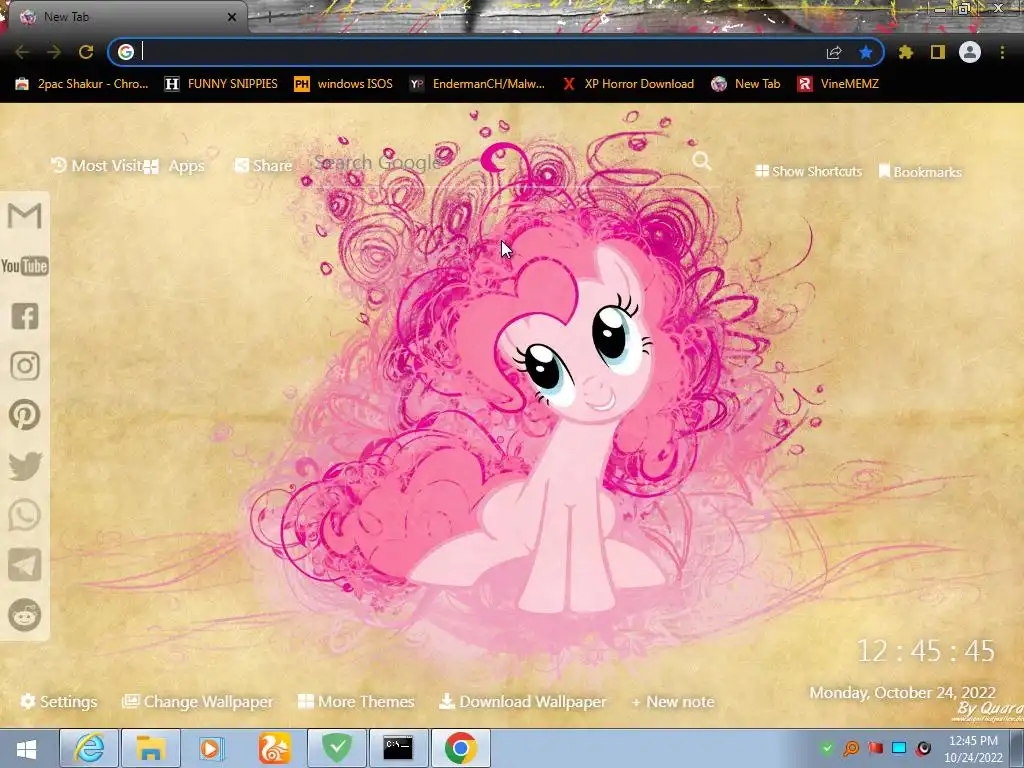Screen dimensions: 1024x768
Task: Open Reddit from the sidebar icon
Action: [25, 615]
